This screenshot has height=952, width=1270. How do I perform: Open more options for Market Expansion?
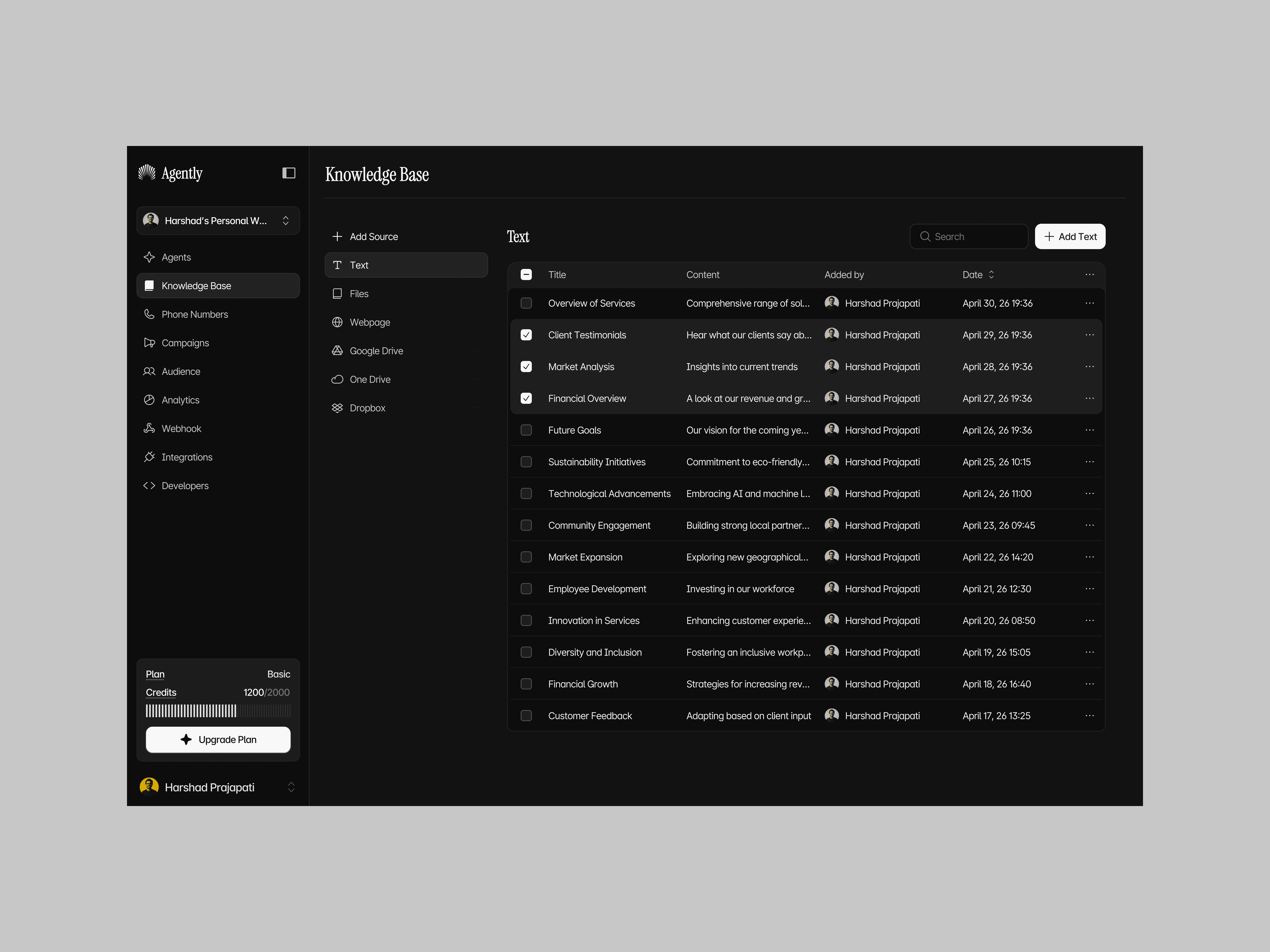(x=1090, y=557)
